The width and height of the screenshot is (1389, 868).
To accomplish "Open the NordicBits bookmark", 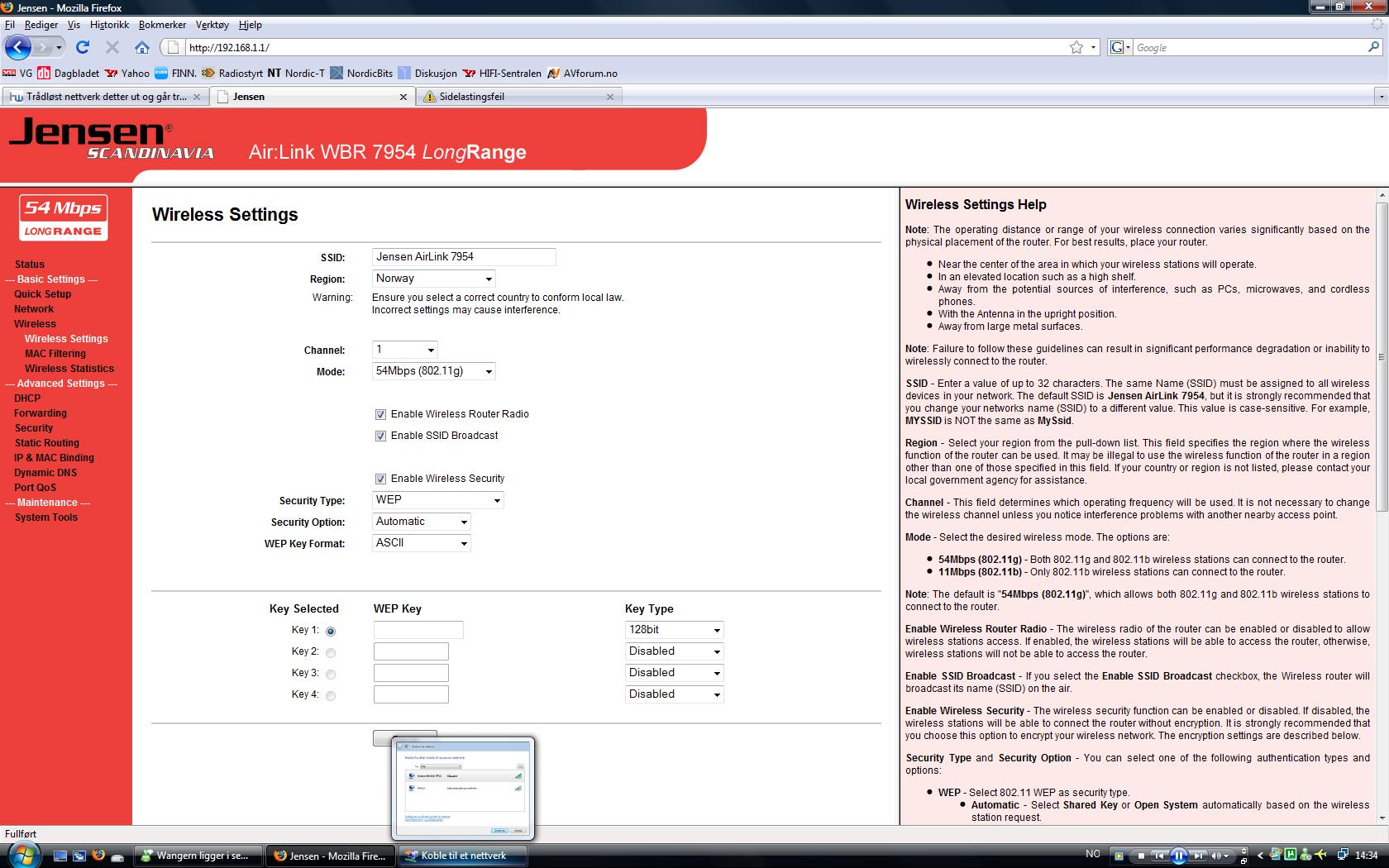I will 361,73.
